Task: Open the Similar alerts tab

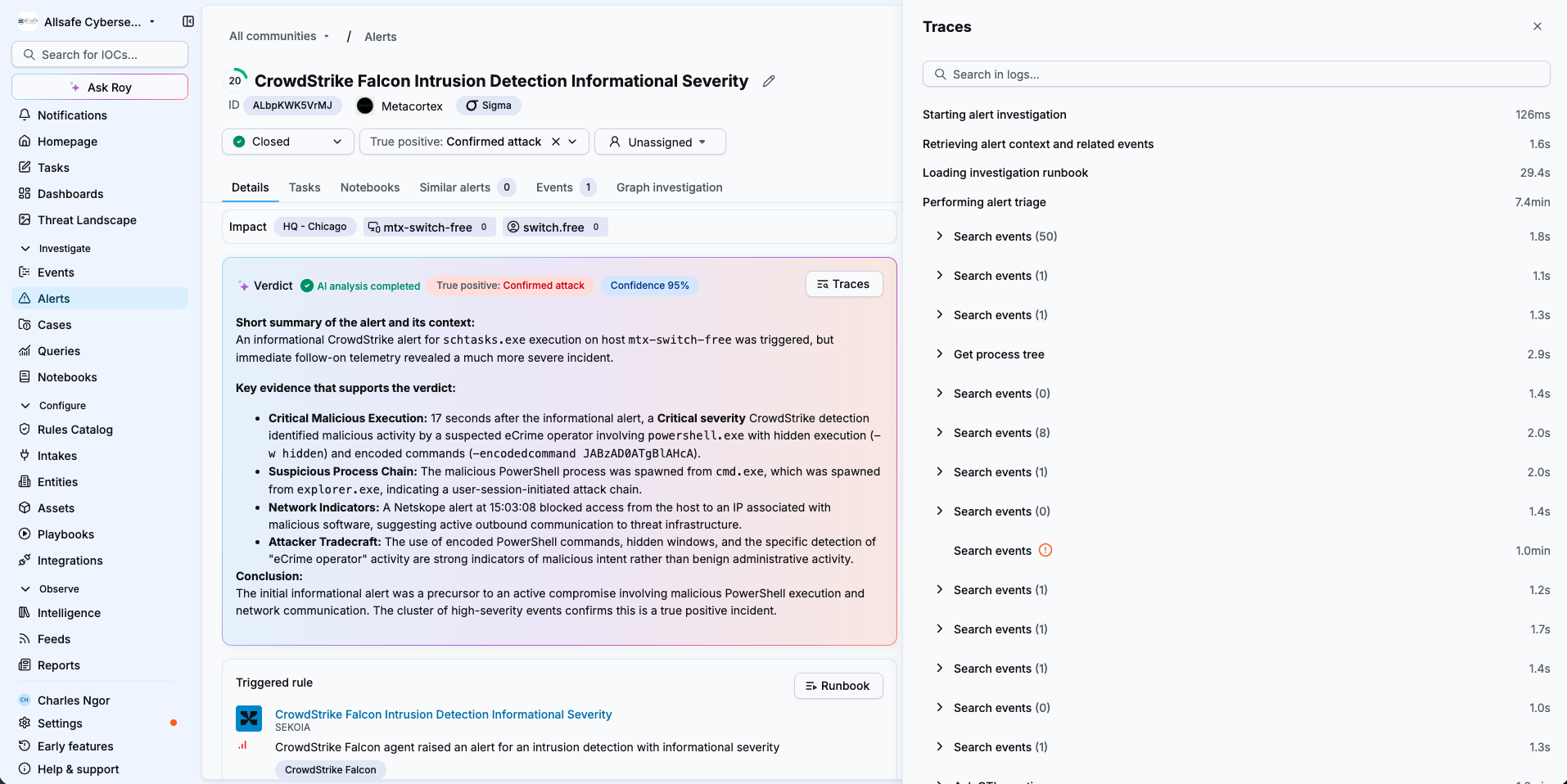Action: coord(467,187)
